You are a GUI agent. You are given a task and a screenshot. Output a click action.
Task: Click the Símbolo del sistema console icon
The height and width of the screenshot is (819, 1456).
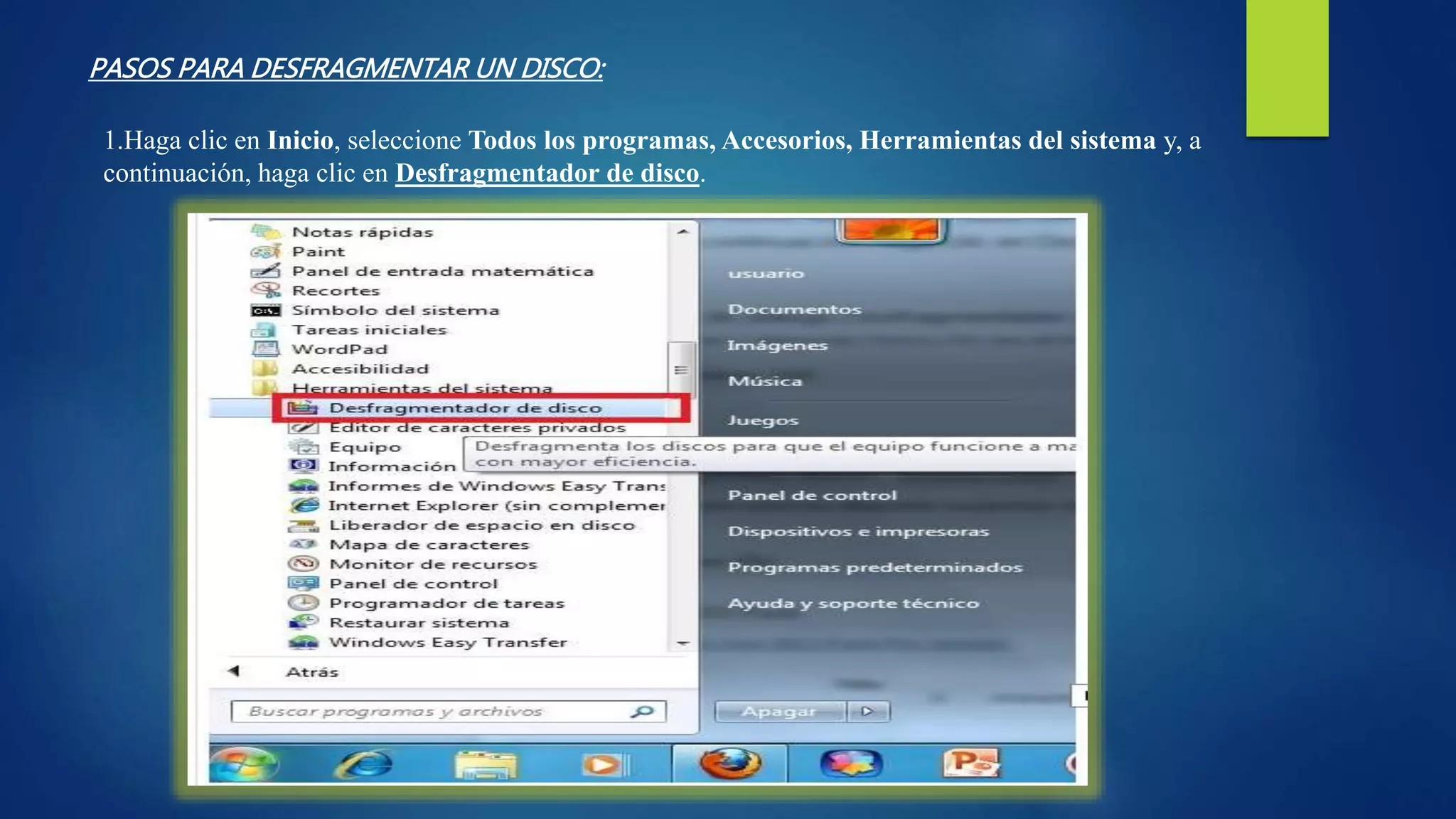[x=265, y=311]
